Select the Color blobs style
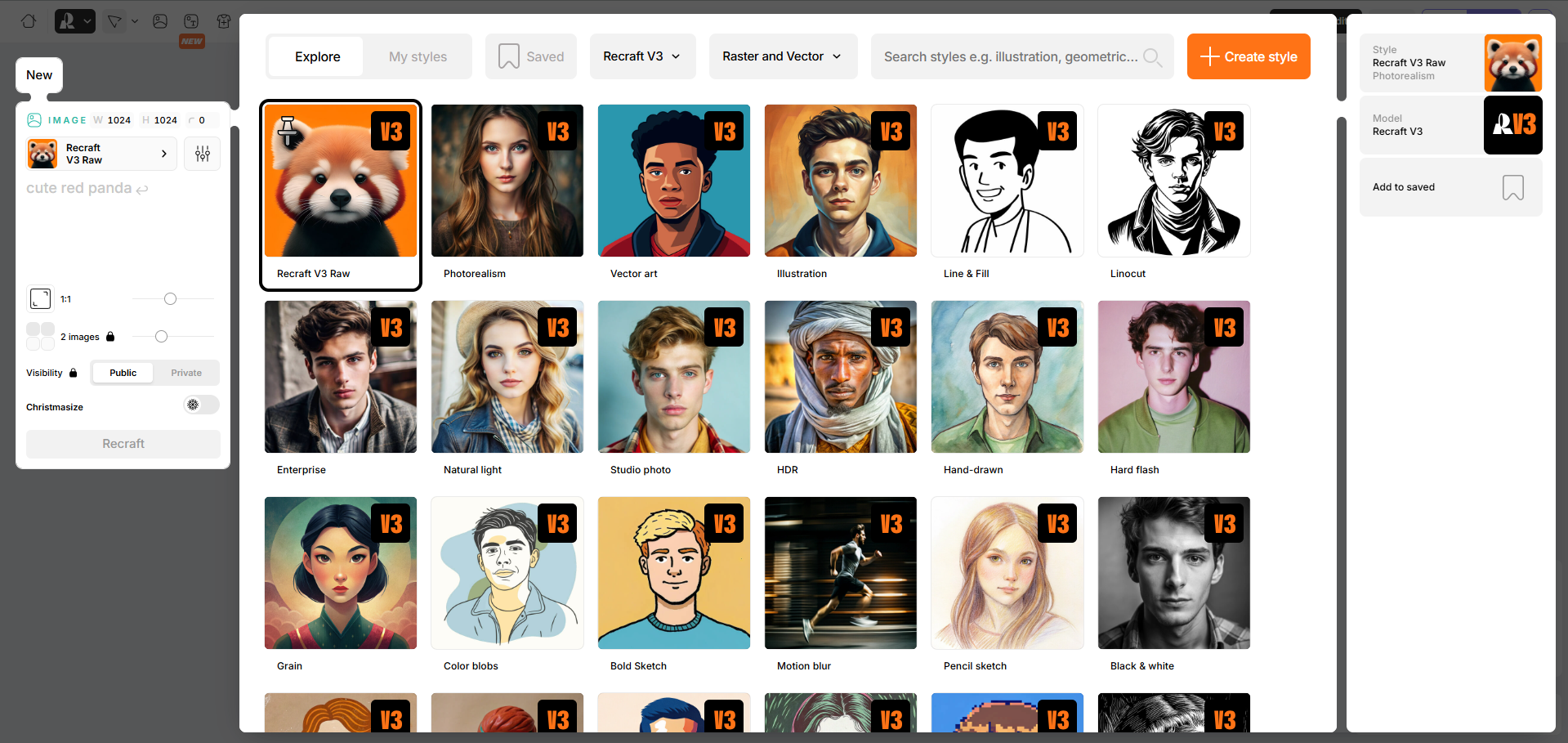1568x743 pixels. (507, 586)
